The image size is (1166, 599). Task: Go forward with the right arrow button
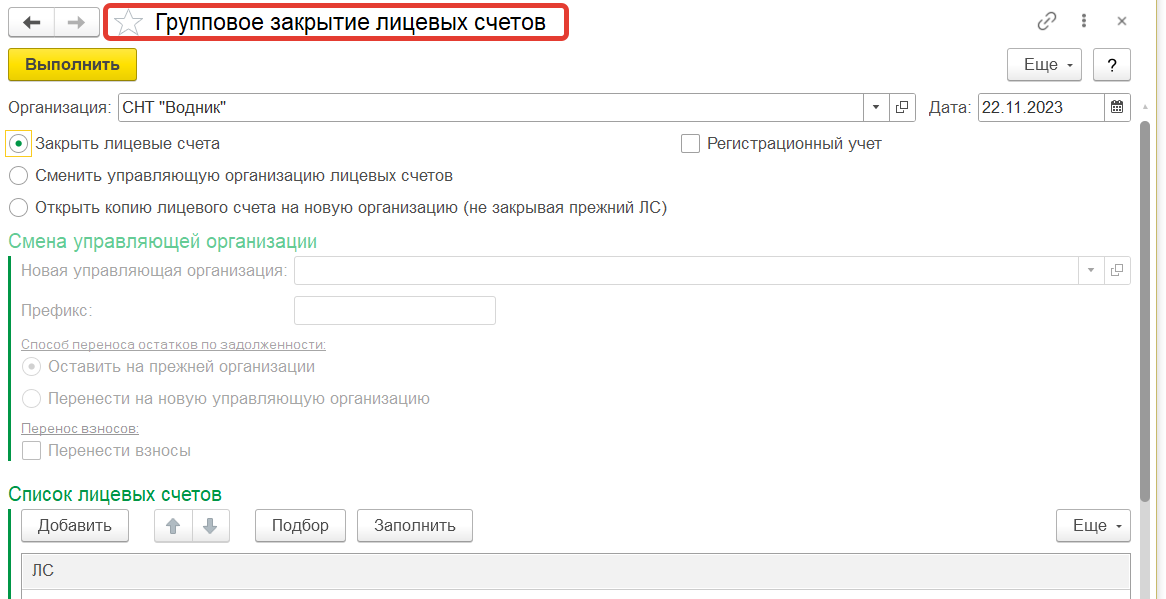77,22
